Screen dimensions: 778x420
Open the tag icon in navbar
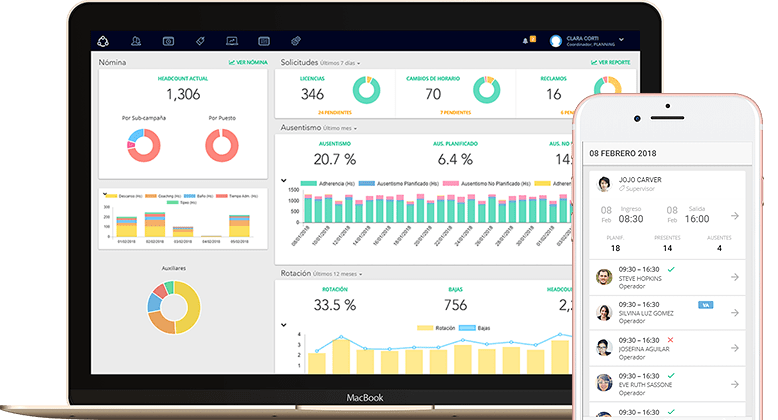[200, 41]
